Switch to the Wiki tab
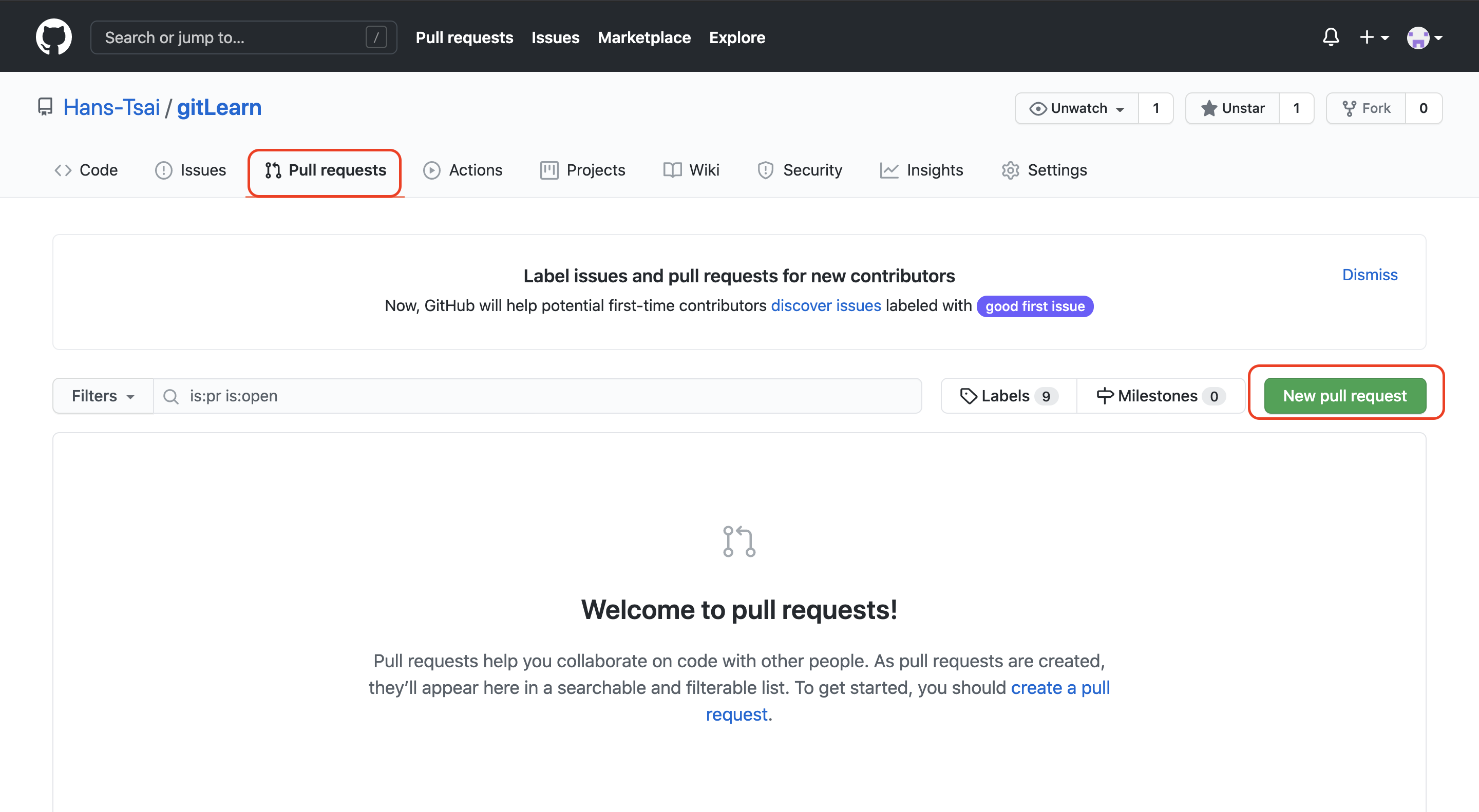Screen dimensions: 1479x812 (691, 170)
